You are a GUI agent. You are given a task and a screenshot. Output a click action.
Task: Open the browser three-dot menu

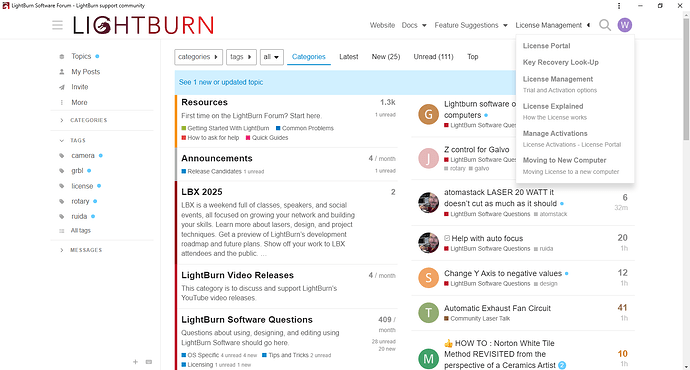point(619,6)
